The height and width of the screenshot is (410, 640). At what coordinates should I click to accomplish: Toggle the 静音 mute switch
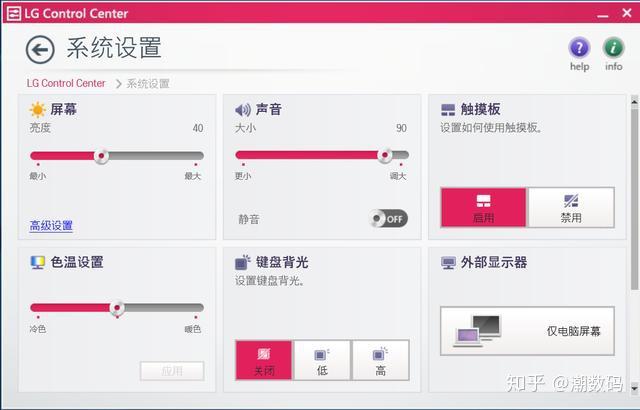tap(388, 219)
